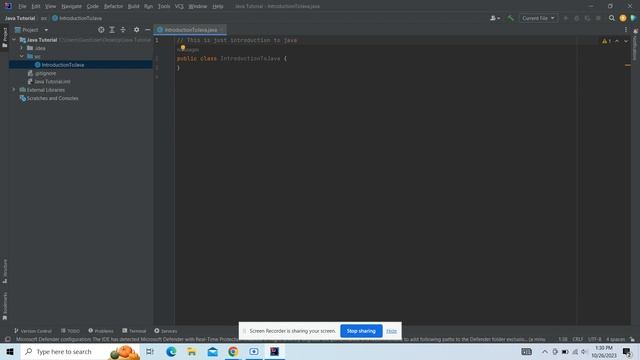
Task: Open the code with me user dropdown
Action: tap(495, 18)
